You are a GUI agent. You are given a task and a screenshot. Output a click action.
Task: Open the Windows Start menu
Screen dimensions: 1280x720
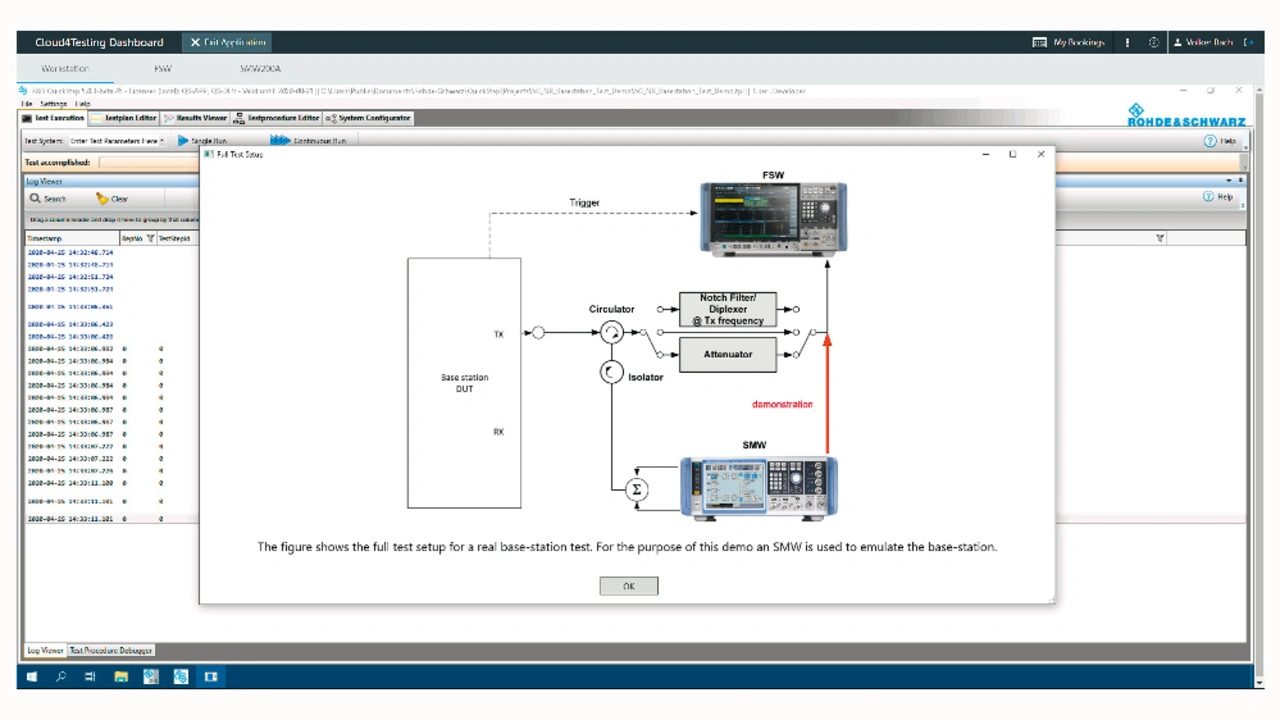[32, 677]
